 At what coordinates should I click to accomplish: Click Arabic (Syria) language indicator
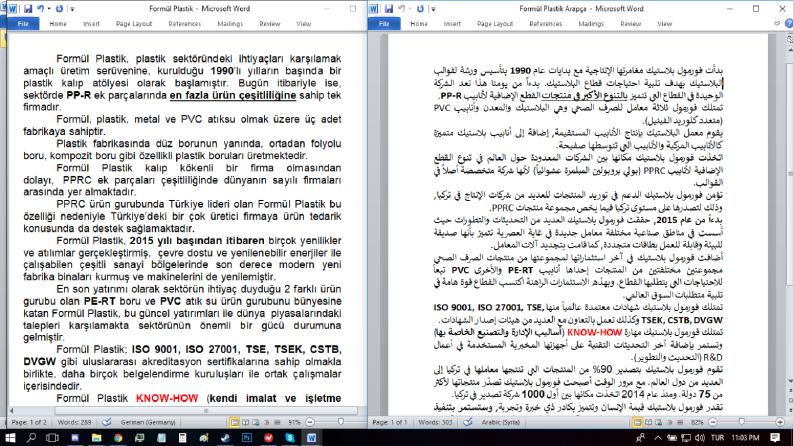[501, 422]
